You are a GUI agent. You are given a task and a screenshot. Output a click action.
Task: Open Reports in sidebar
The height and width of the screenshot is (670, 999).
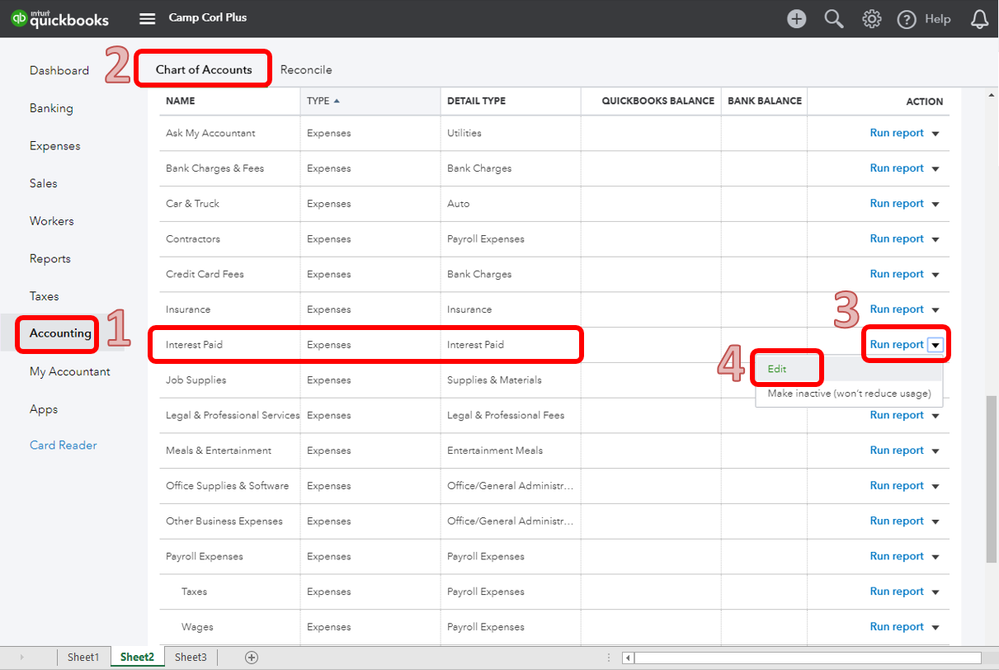tap(50, 259)
